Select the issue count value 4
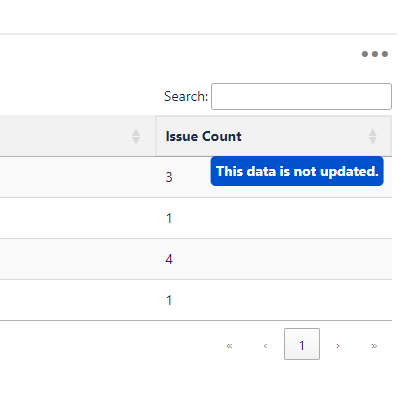This screenshot has height=418, width=409. [x=169, y=259]
